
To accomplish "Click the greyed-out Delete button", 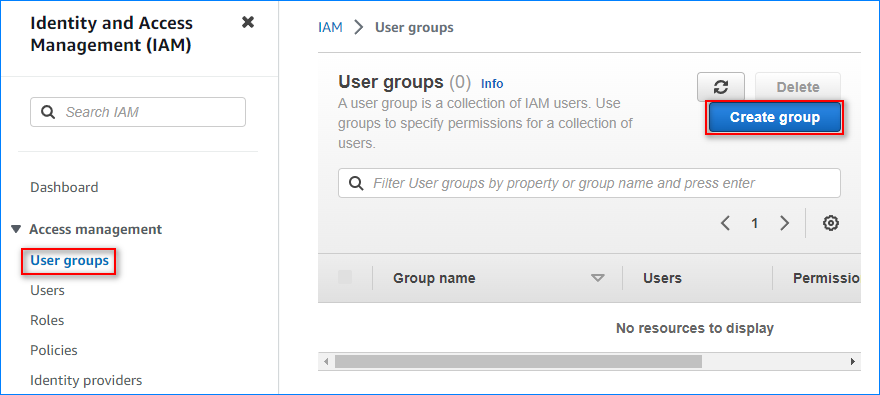I will [798, 87].
